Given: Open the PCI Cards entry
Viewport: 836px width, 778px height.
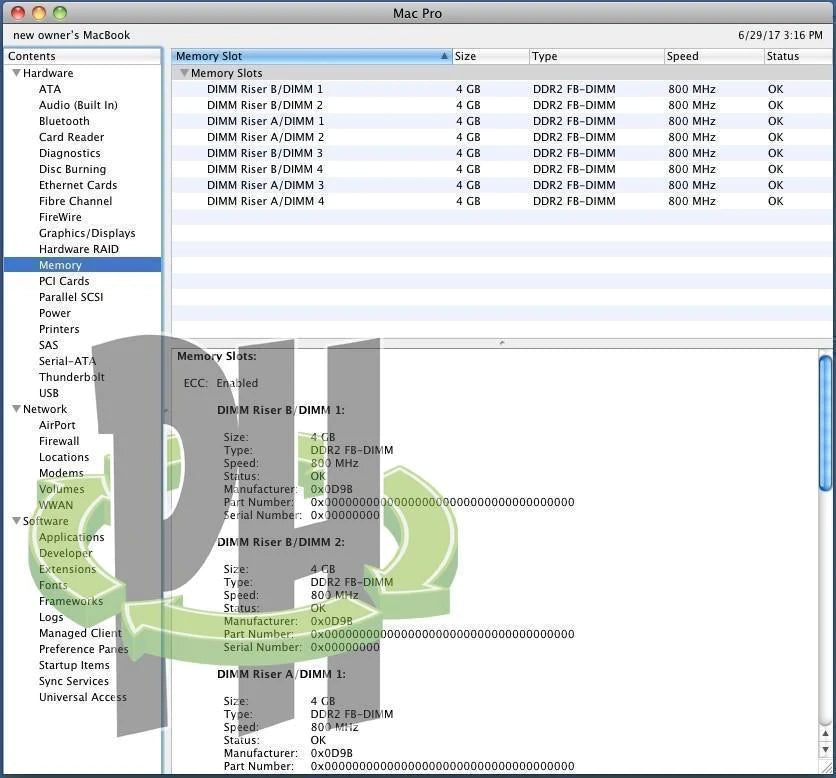Looking at the screenshot, I should coord(64,281).
